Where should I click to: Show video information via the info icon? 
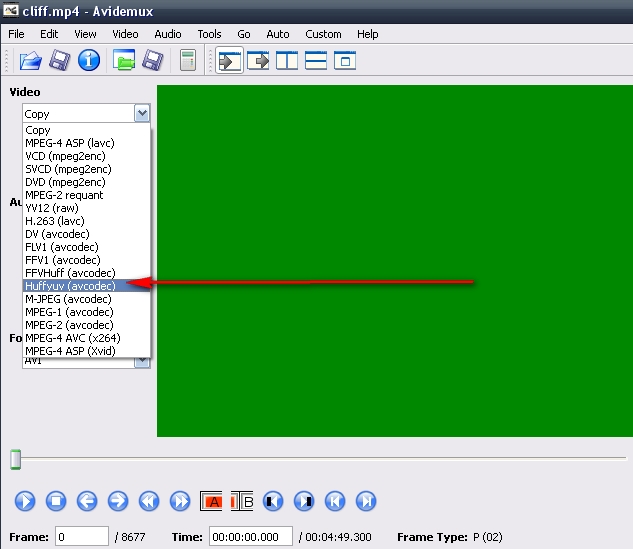[x=89, y=60]
